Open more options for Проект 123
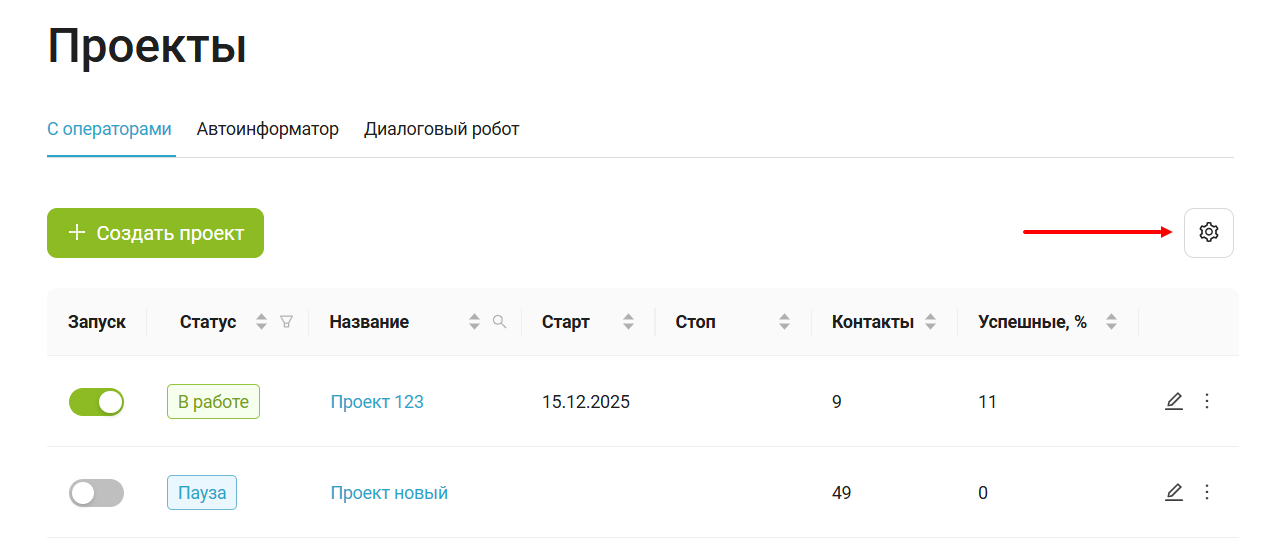This screenshot has width=1285, height=549. tap(1206, 401)
